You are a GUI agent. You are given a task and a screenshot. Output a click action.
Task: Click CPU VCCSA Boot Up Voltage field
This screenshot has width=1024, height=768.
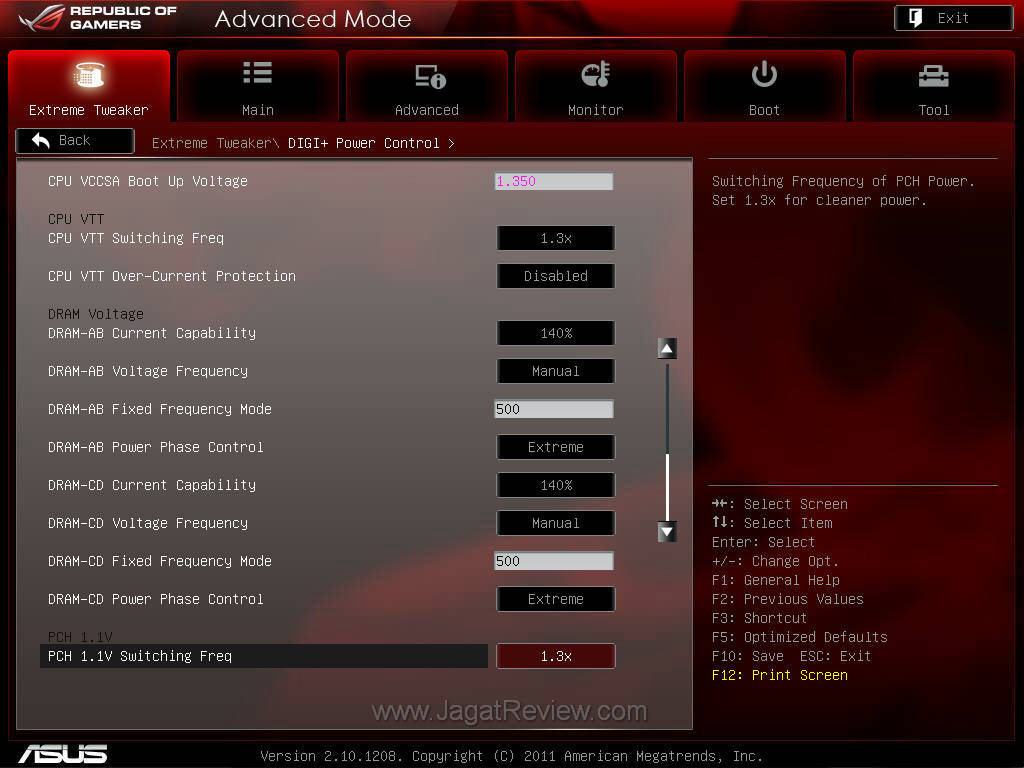(x=554, y=181)
